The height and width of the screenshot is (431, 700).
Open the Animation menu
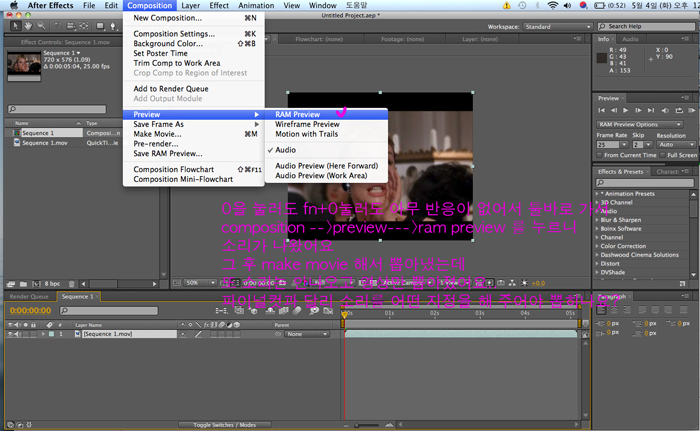point(256,5)
